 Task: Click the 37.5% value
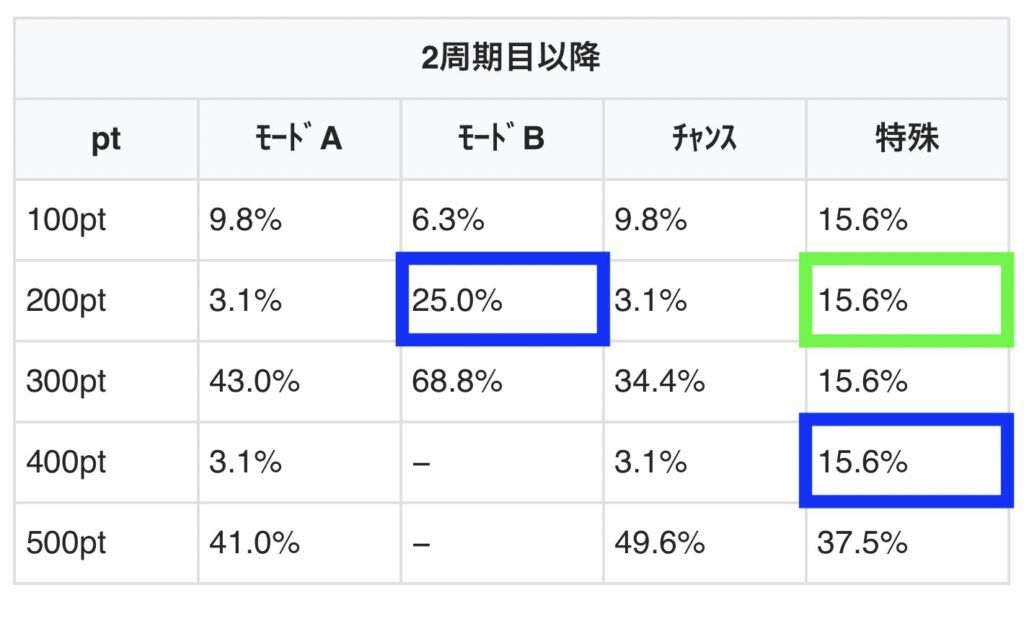pyautogui.click(x=863, y=543)
